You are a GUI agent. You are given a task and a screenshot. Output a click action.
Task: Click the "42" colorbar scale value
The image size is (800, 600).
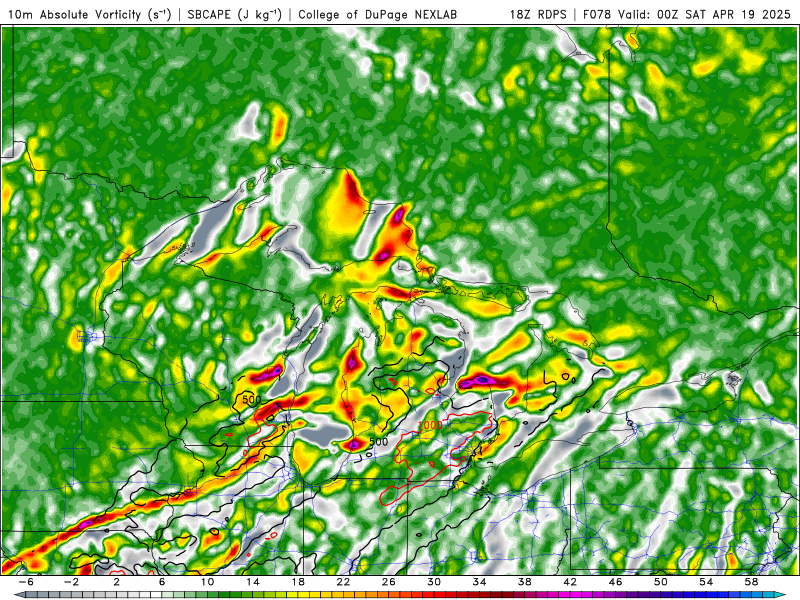tap(570, 582)
